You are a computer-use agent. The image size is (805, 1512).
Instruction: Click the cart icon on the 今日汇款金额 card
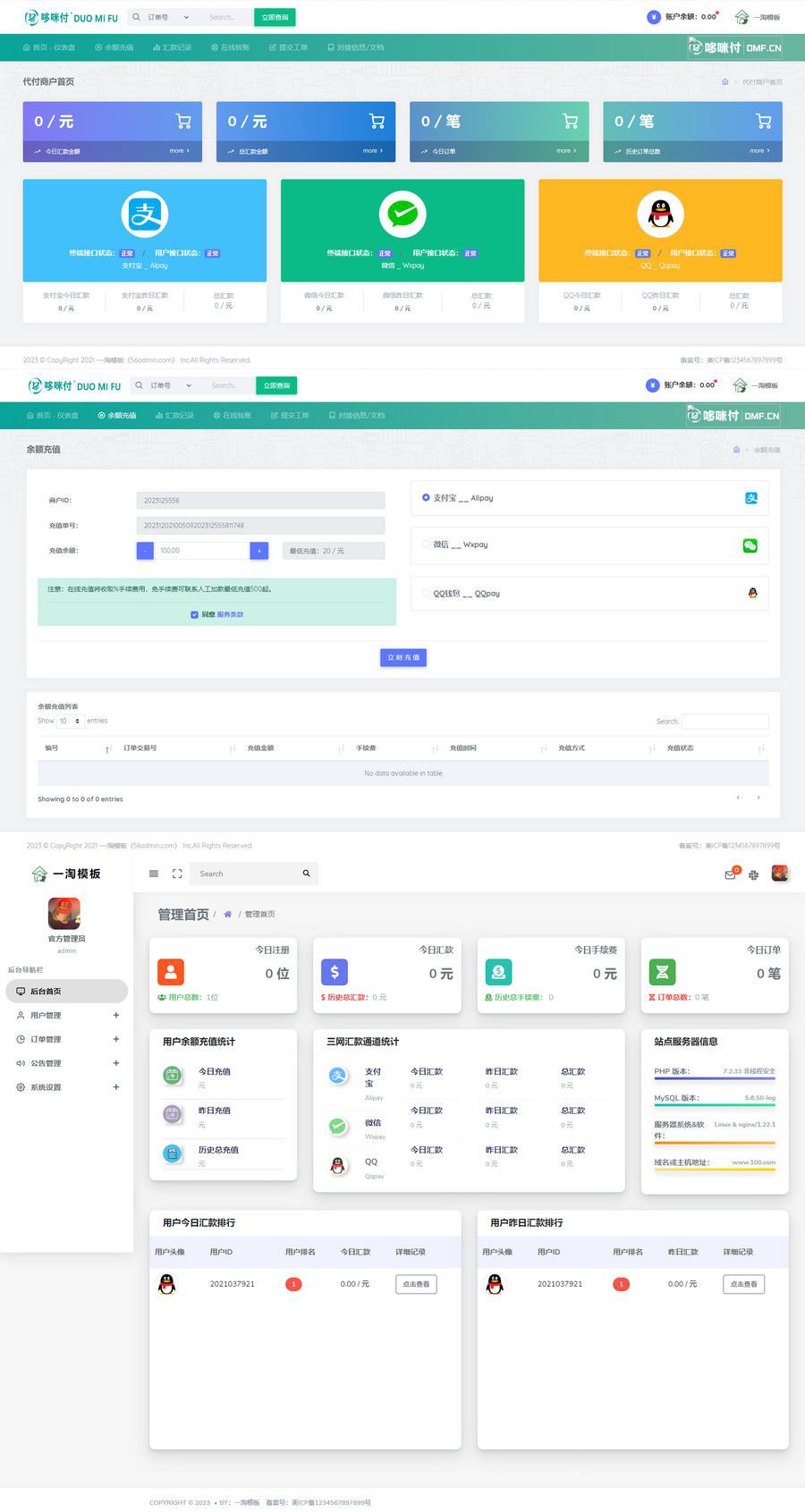(x=183, y=122)
